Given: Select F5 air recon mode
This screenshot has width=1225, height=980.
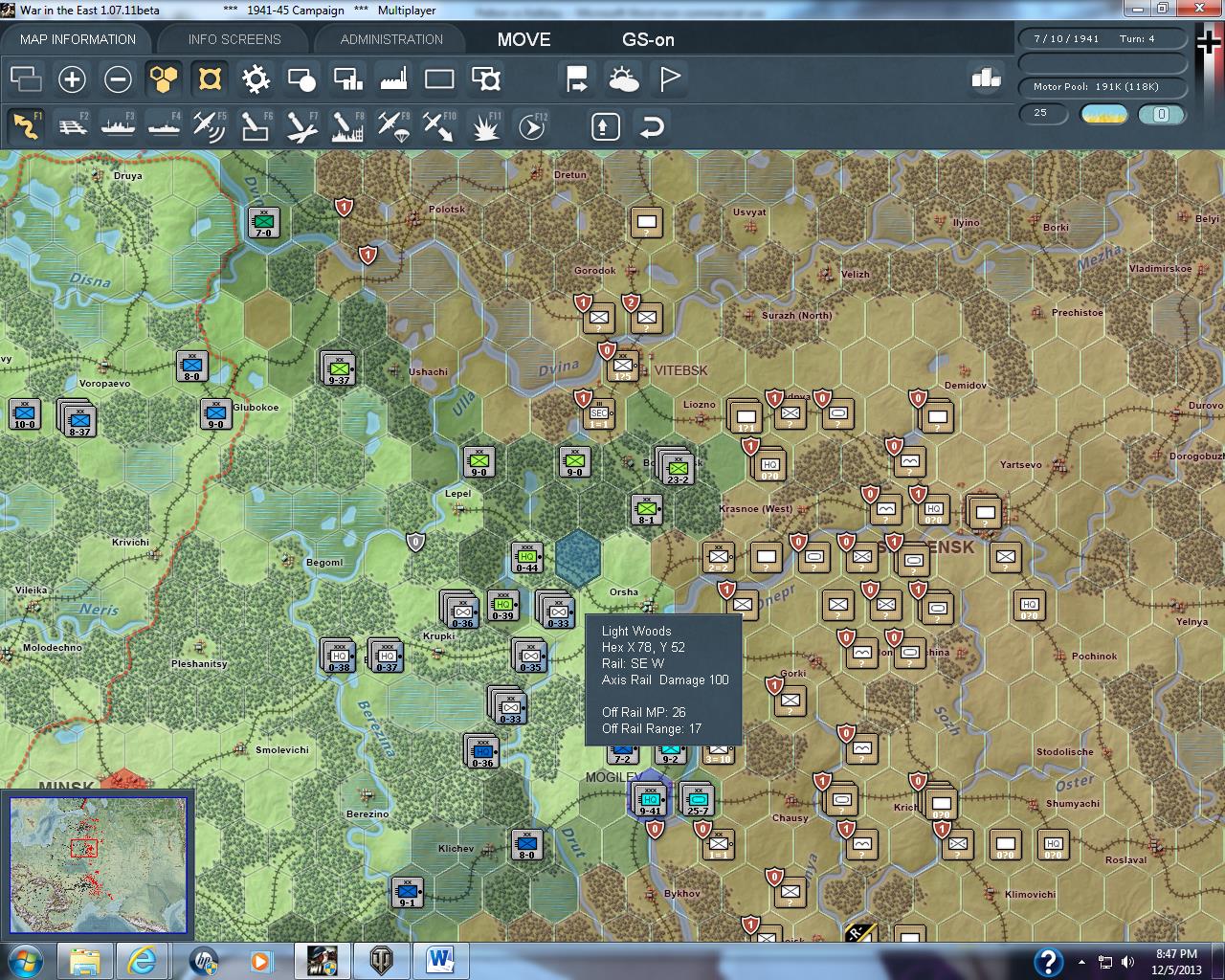Looking at the screenshot, I should 210,126.
